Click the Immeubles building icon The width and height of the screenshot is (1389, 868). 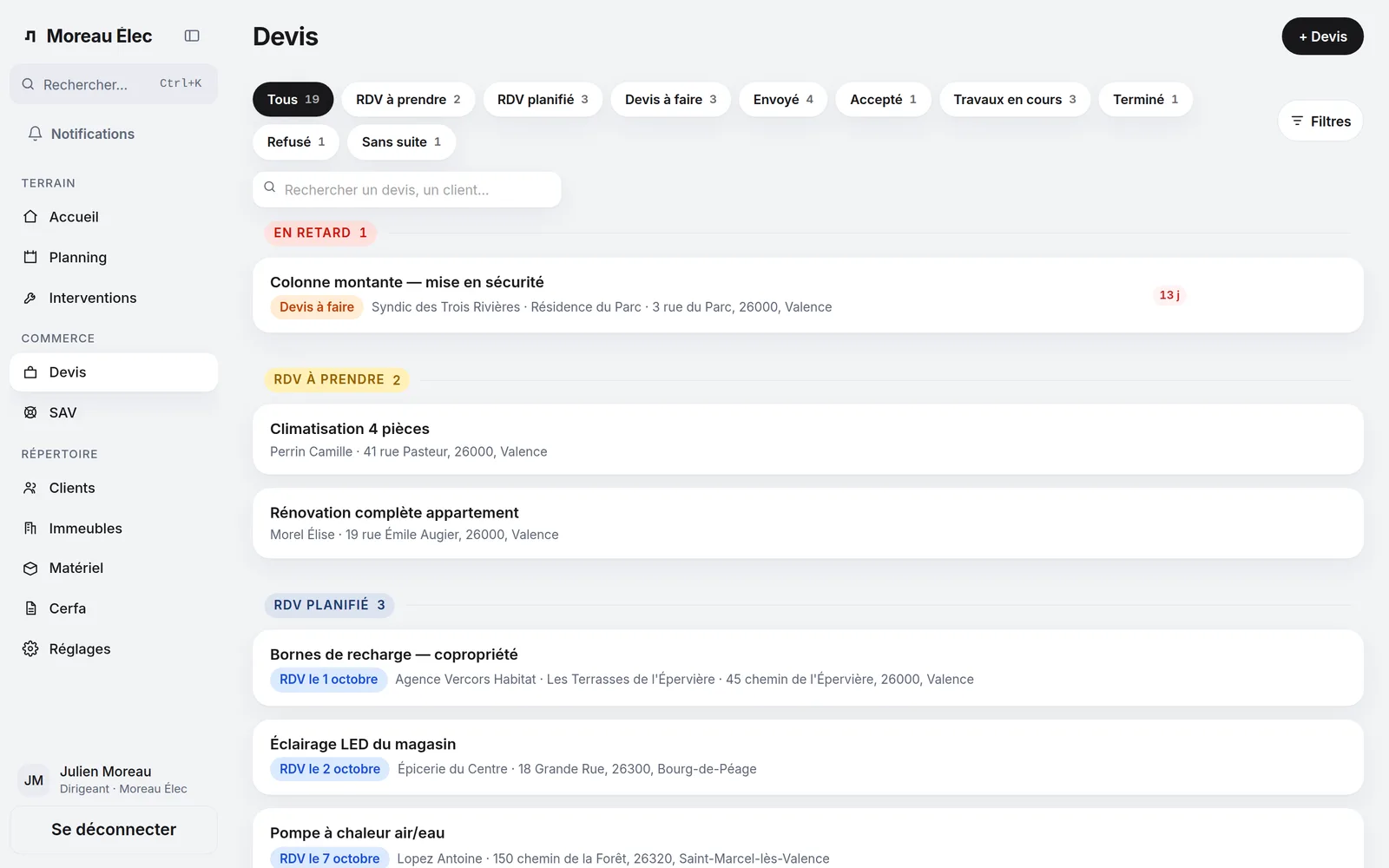click(30, 528)
